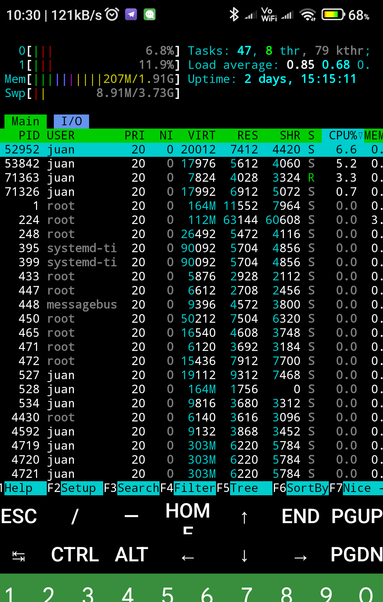The image size is (383, 602).
Task: Open F2 Setup screen
Action: [75, 488]
